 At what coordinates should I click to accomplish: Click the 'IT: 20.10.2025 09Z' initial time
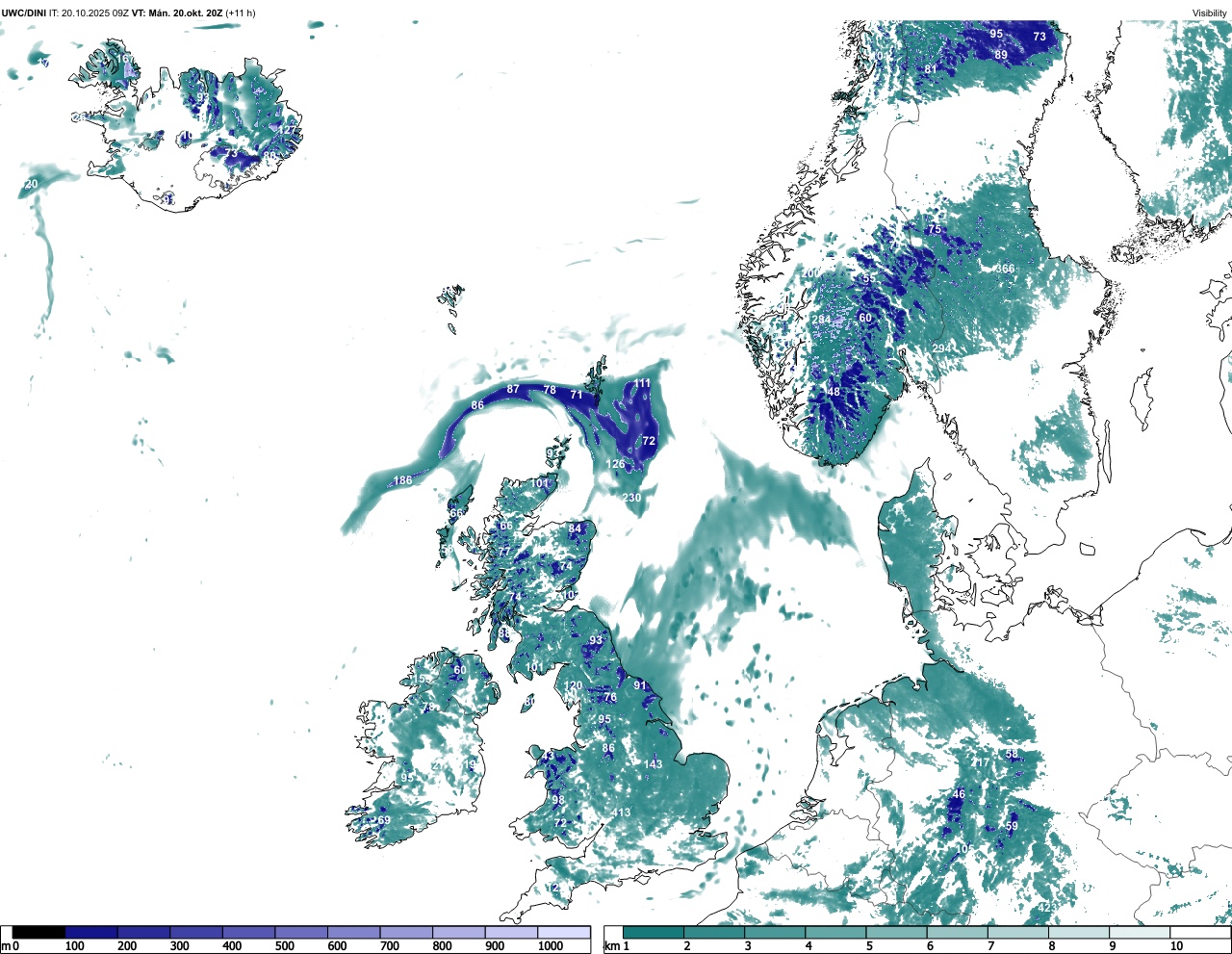point(89,13)
